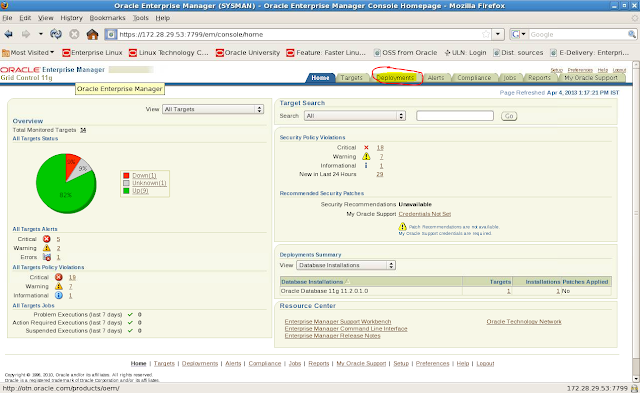Open the Target Search type dropdown
This screenshot has height=393, width=640.
tap(355, 116)
